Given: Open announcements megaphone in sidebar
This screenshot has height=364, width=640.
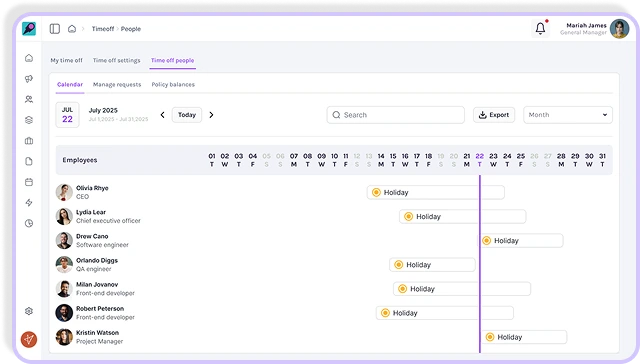Looking at the screenshot, I should click(29, 79).
